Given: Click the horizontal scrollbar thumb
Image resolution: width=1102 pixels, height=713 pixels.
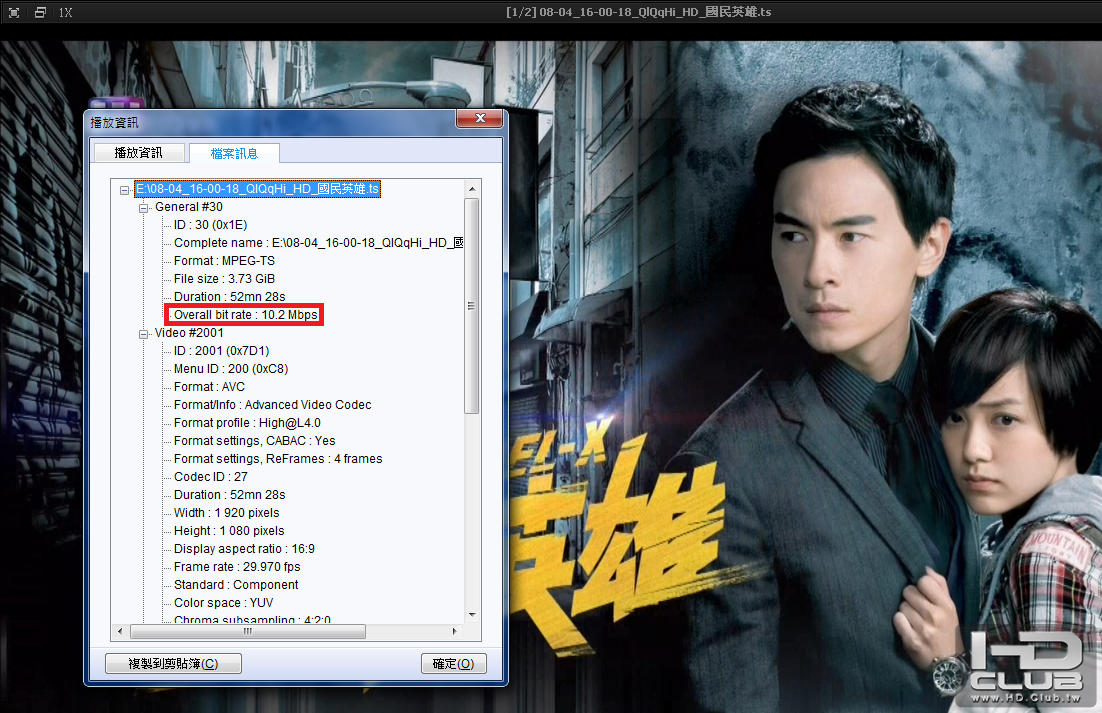Looking at the screenshot, I should tap(248, 632).
